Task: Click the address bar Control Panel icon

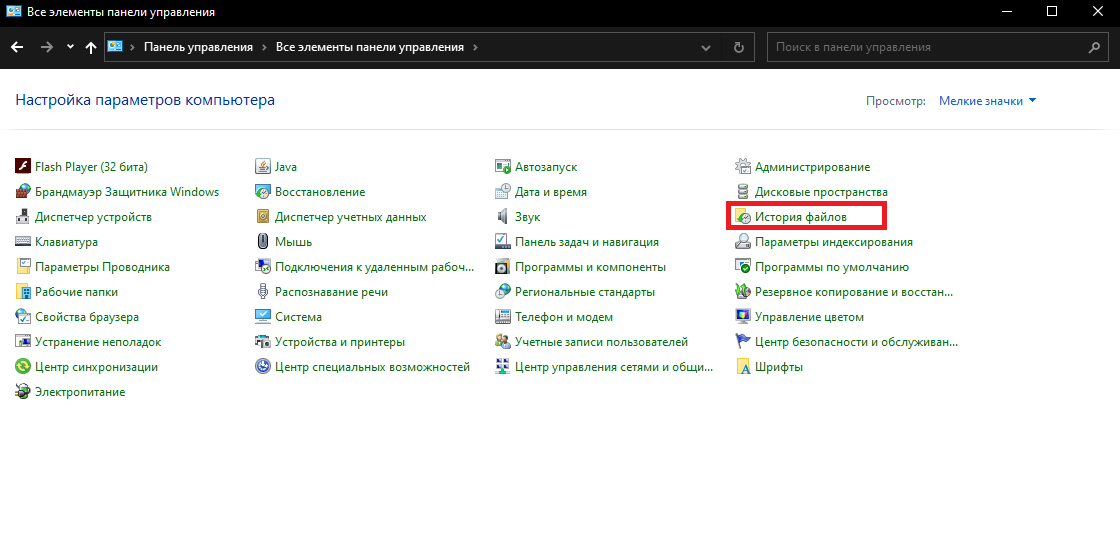Action: [x=114, y=46]
